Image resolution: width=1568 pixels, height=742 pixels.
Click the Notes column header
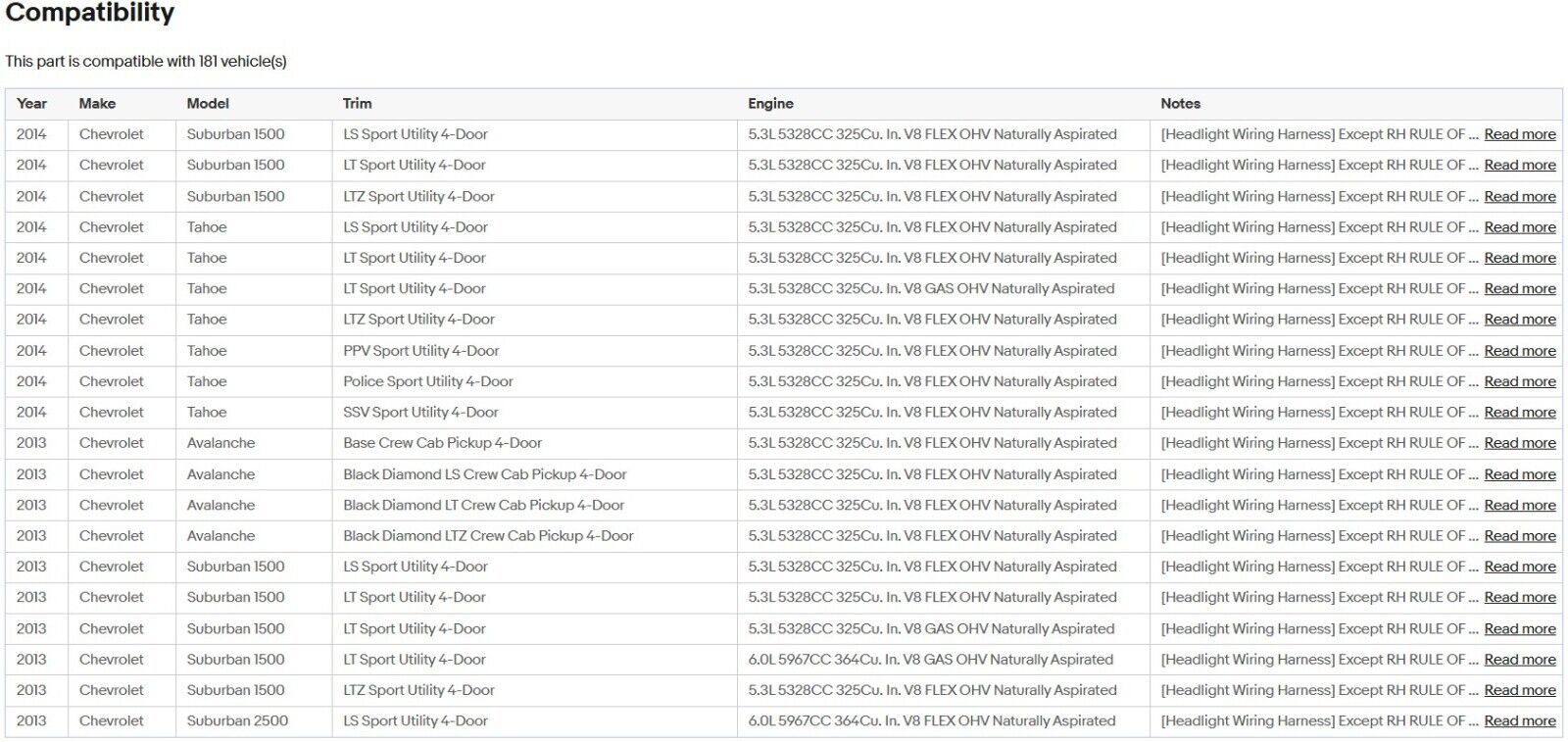(x=1180, y=104)
